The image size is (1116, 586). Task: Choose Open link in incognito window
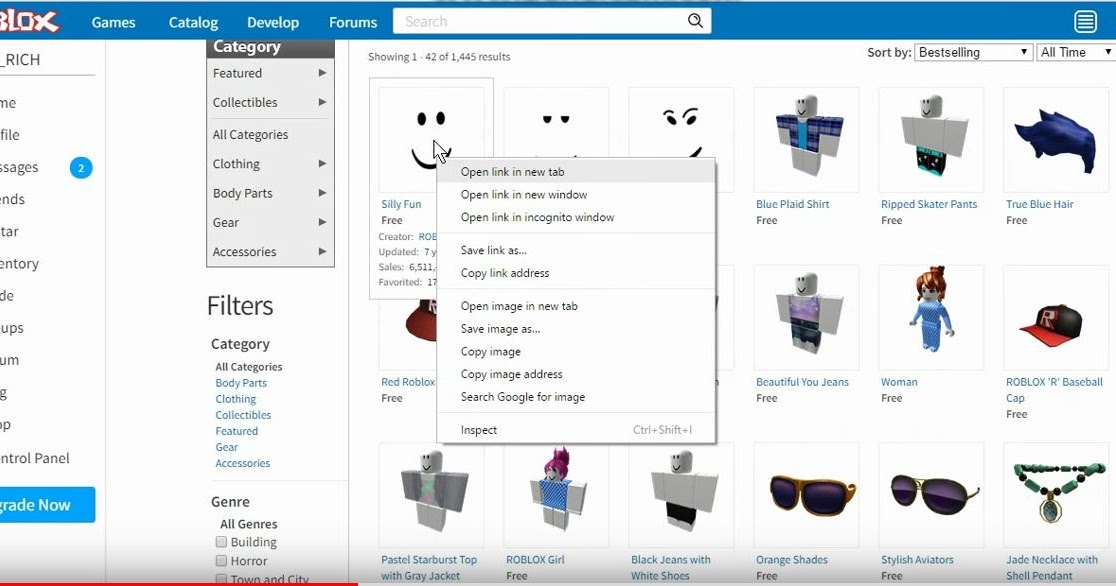577,217
